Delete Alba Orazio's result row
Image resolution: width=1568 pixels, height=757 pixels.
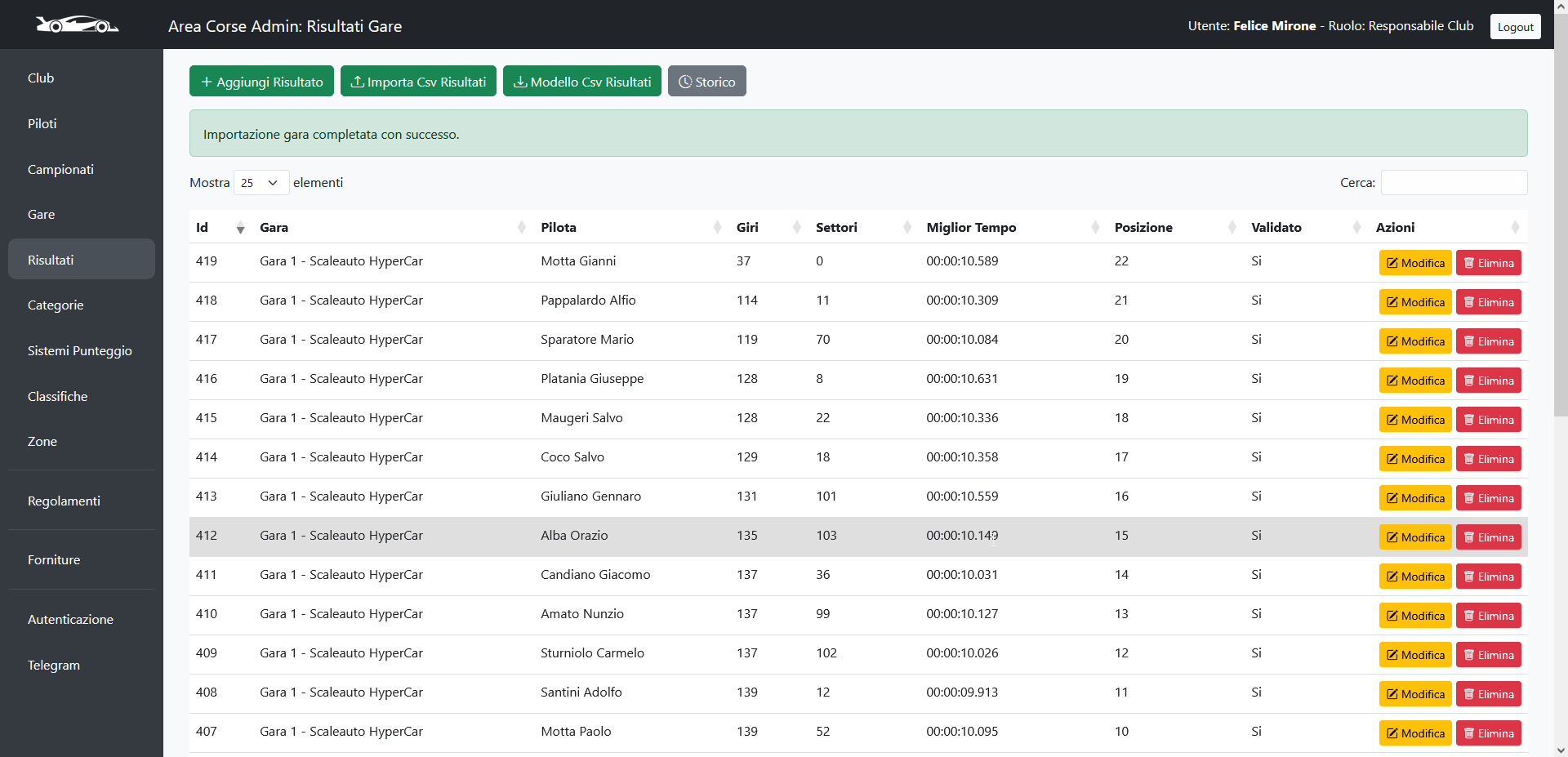click(x=1488, y=537)
